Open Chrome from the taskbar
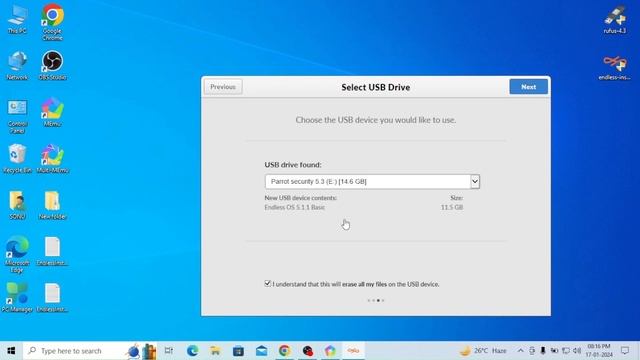Image resolution: width=640 pixels, height=360 pixels. tap(284, 351)
